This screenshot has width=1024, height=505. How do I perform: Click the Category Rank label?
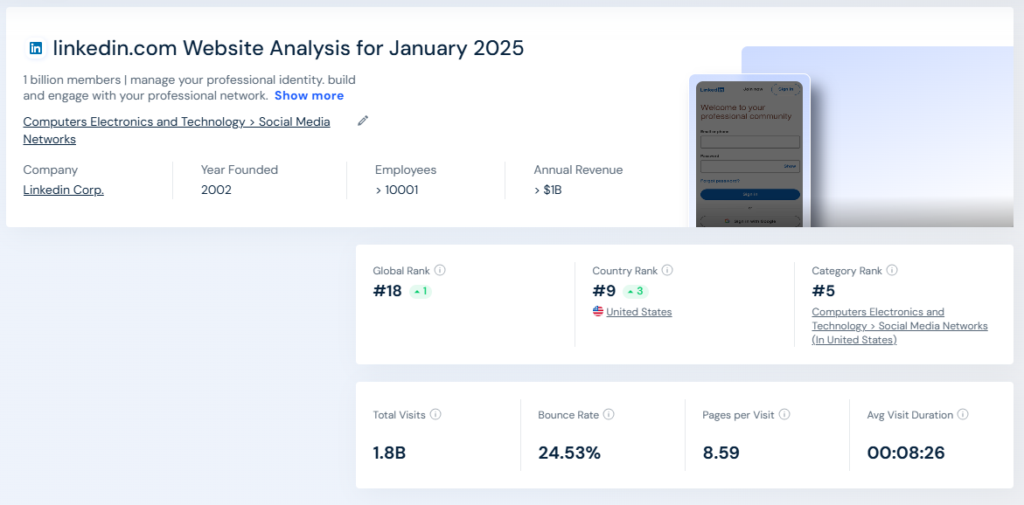tap(847, 270)
